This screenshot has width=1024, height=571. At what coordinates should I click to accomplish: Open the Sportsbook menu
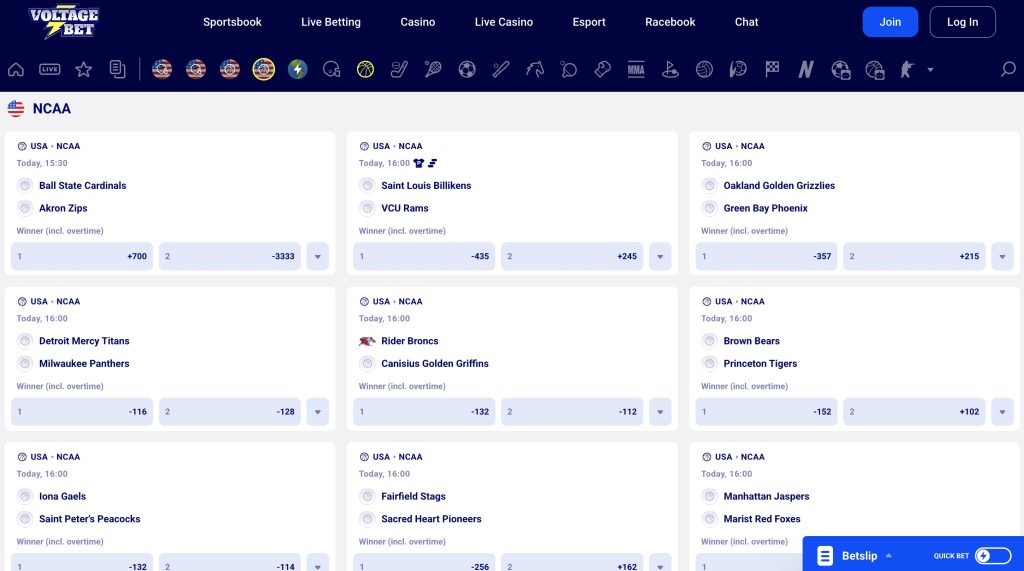(232, 22)
